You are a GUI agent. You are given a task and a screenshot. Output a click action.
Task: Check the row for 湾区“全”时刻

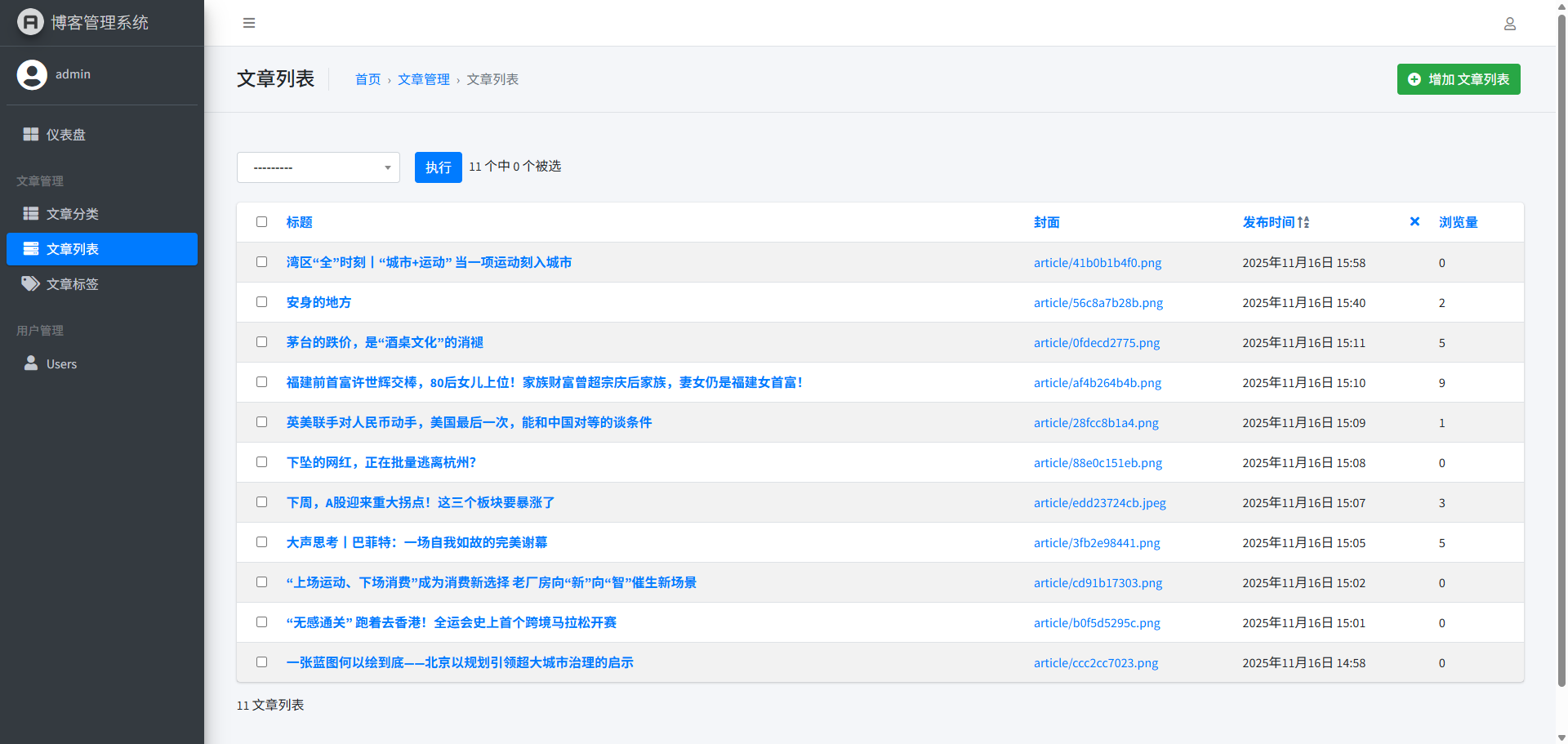261,261
